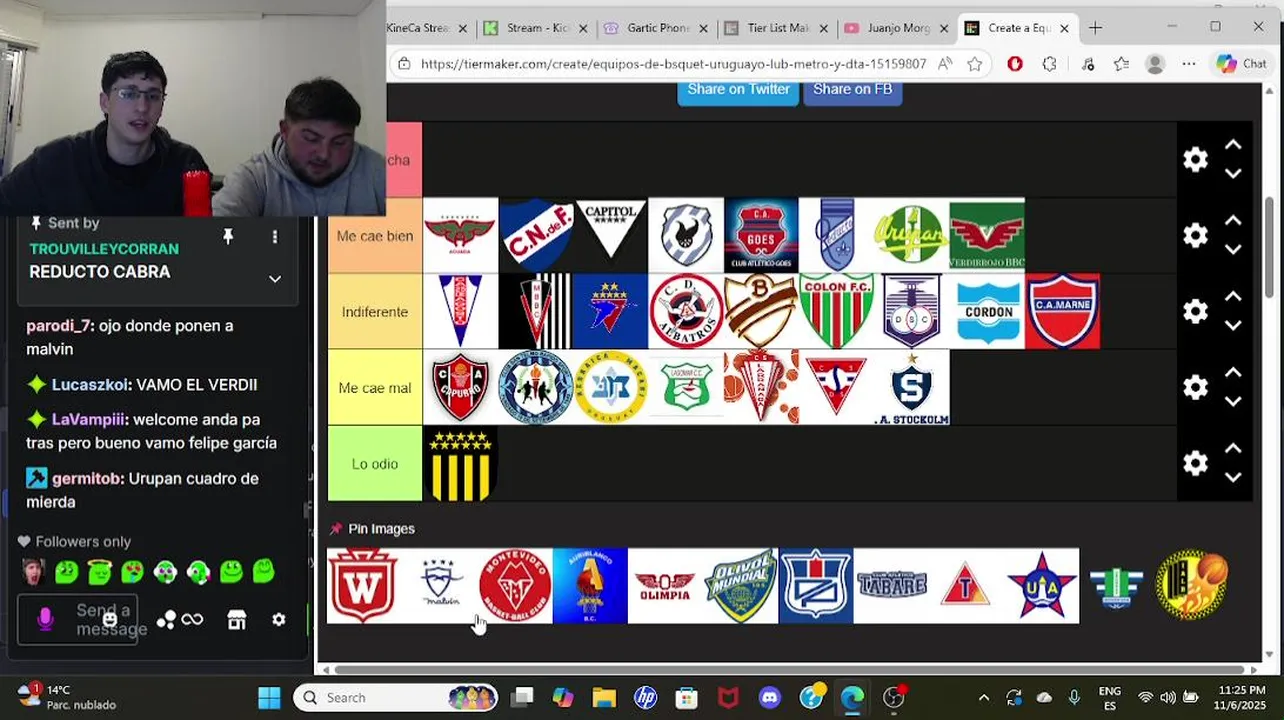Open settings gear for Me cae mal row
The width and height of the screenshot is (1284, 720).
click(1195, 388)
